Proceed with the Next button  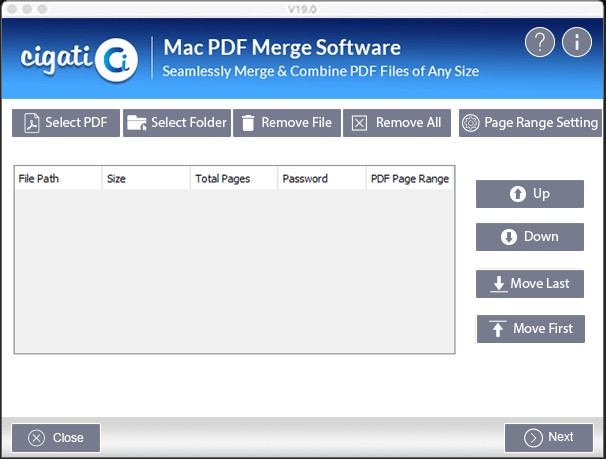[549, 438]
